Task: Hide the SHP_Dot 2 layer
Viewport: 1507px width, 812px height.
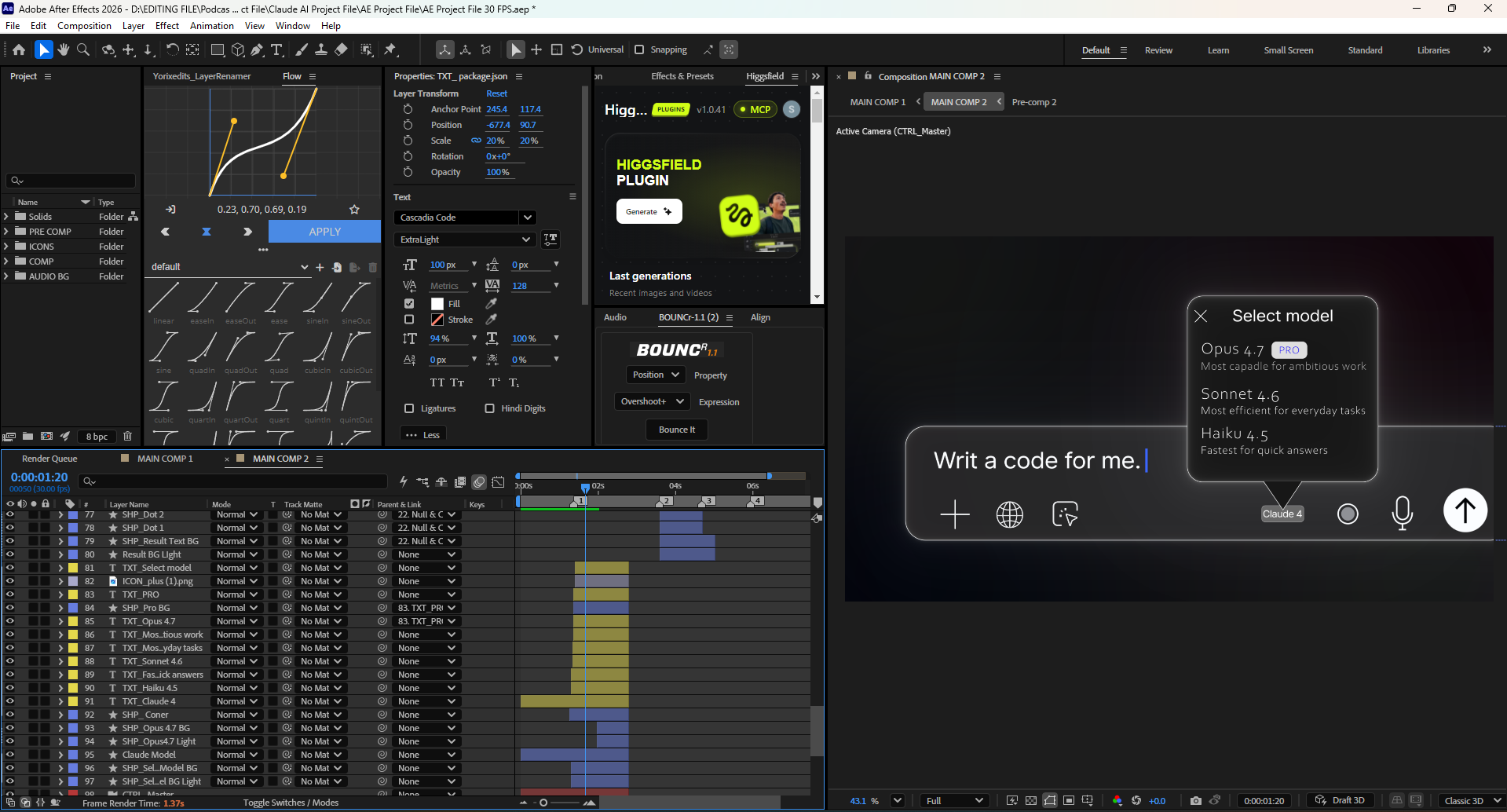Action: [10, 515]
